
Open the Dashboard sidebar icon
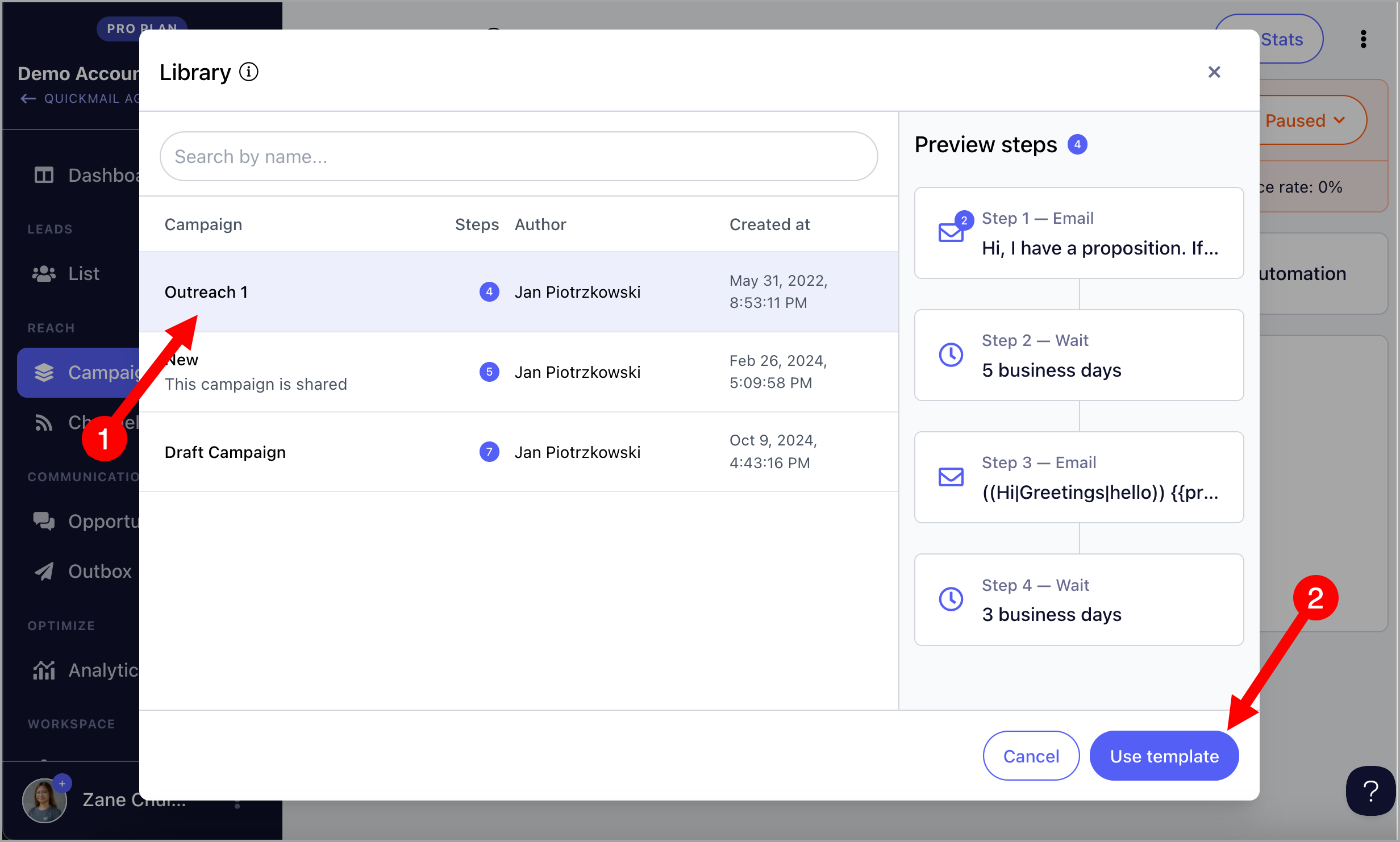(x=44, y=175)
